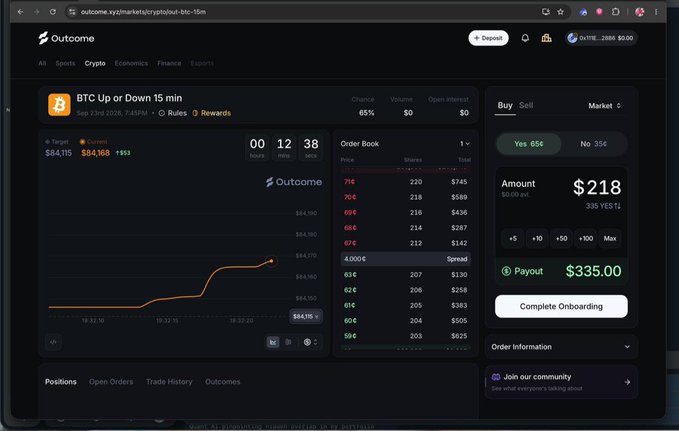Open the chart currency unit selector
Image resolution: width=679 pixels, height=431 pixels.
310,342
